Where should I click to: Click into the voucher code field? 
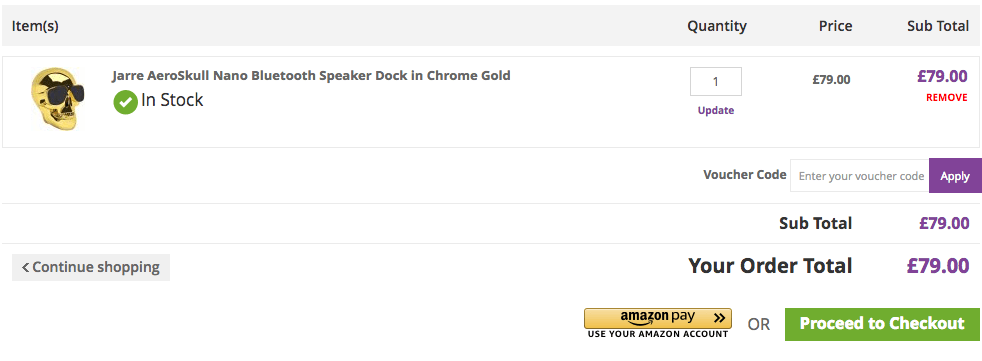(860, 175)
